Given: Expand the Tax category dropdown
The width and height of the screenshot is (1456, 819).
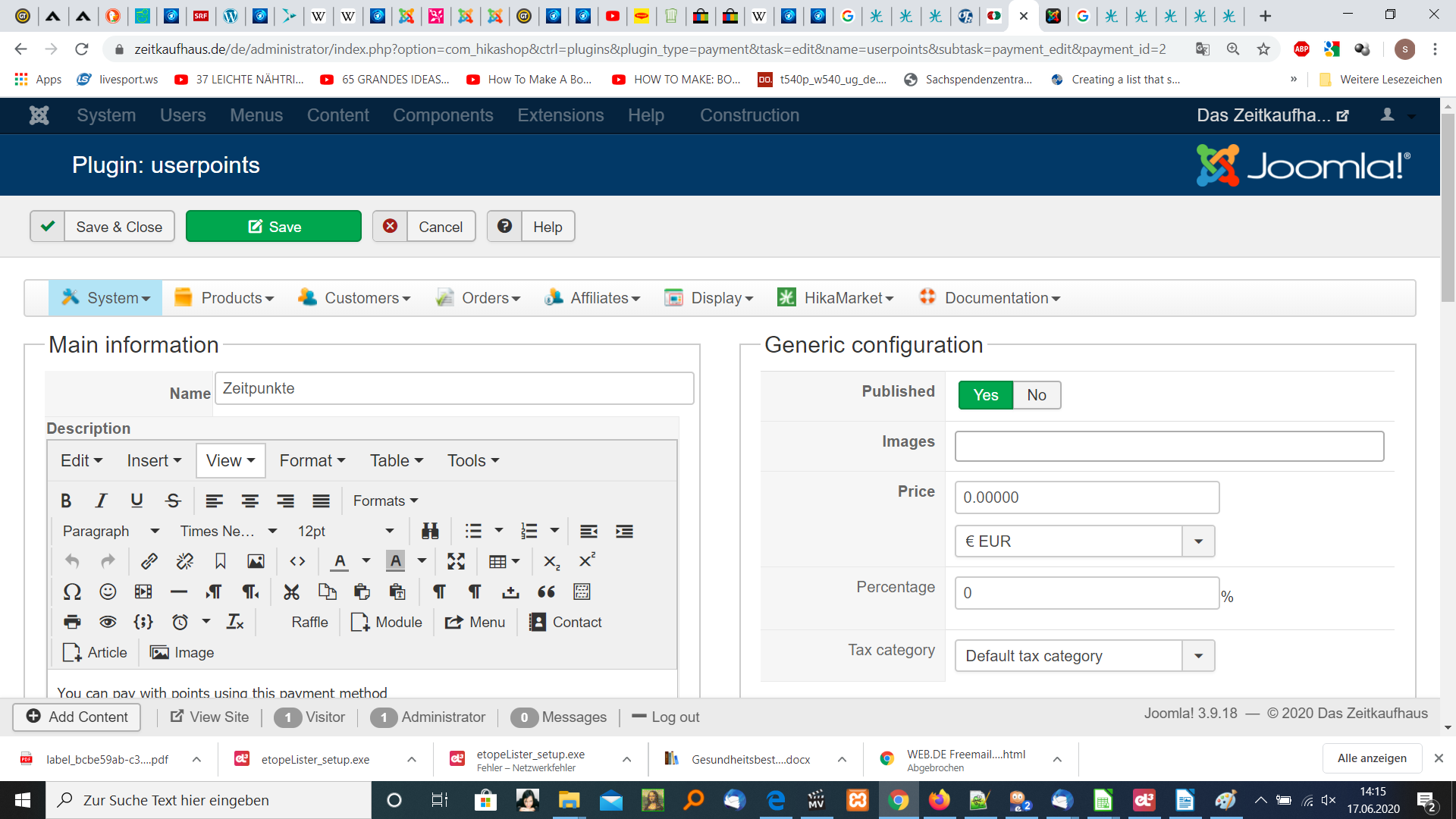Looking at the screenshot, I should coord(1198,656).
